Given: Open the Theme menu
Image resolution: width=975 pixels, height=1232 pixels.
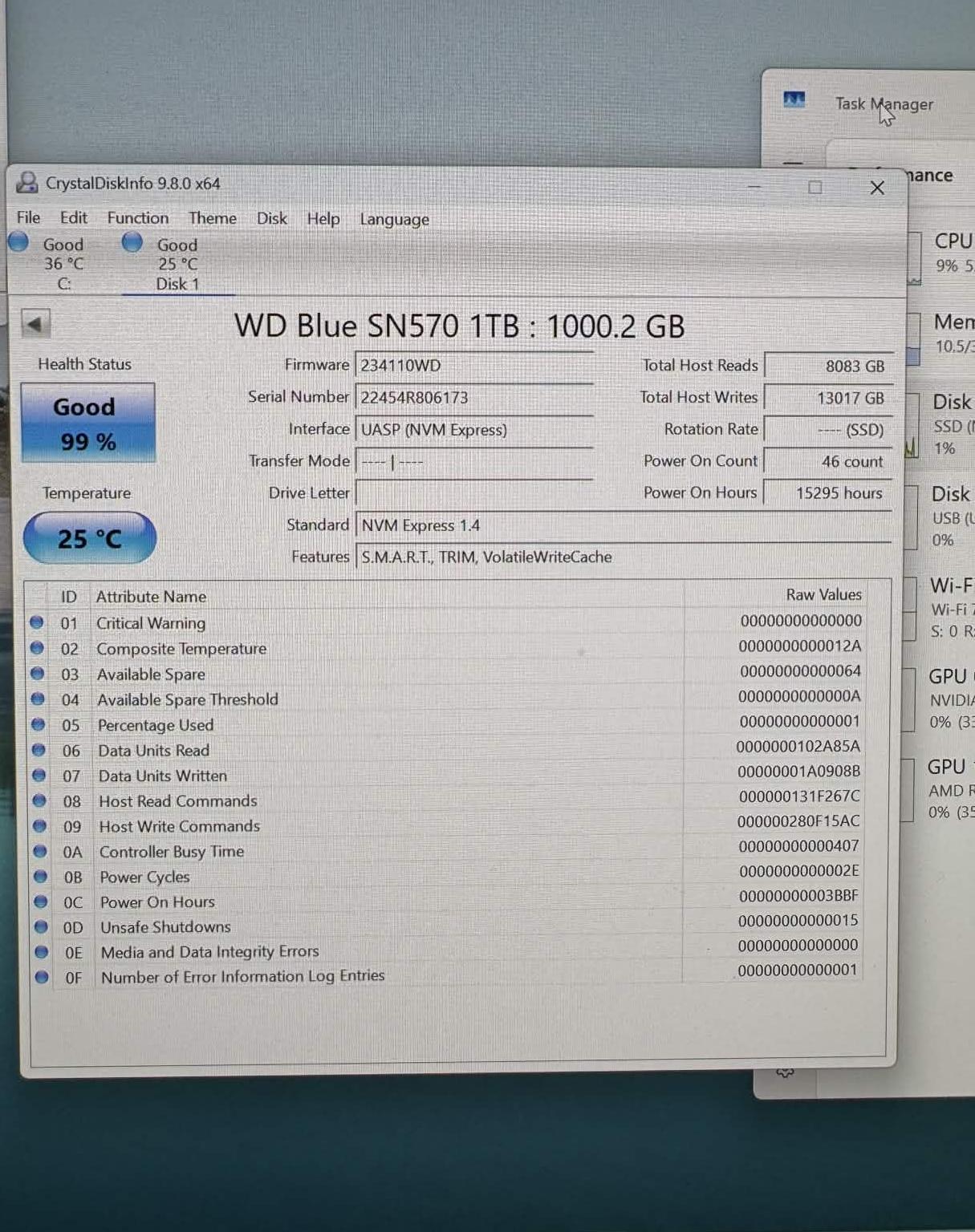Looking at the screenshot, I should coord(213,218).
